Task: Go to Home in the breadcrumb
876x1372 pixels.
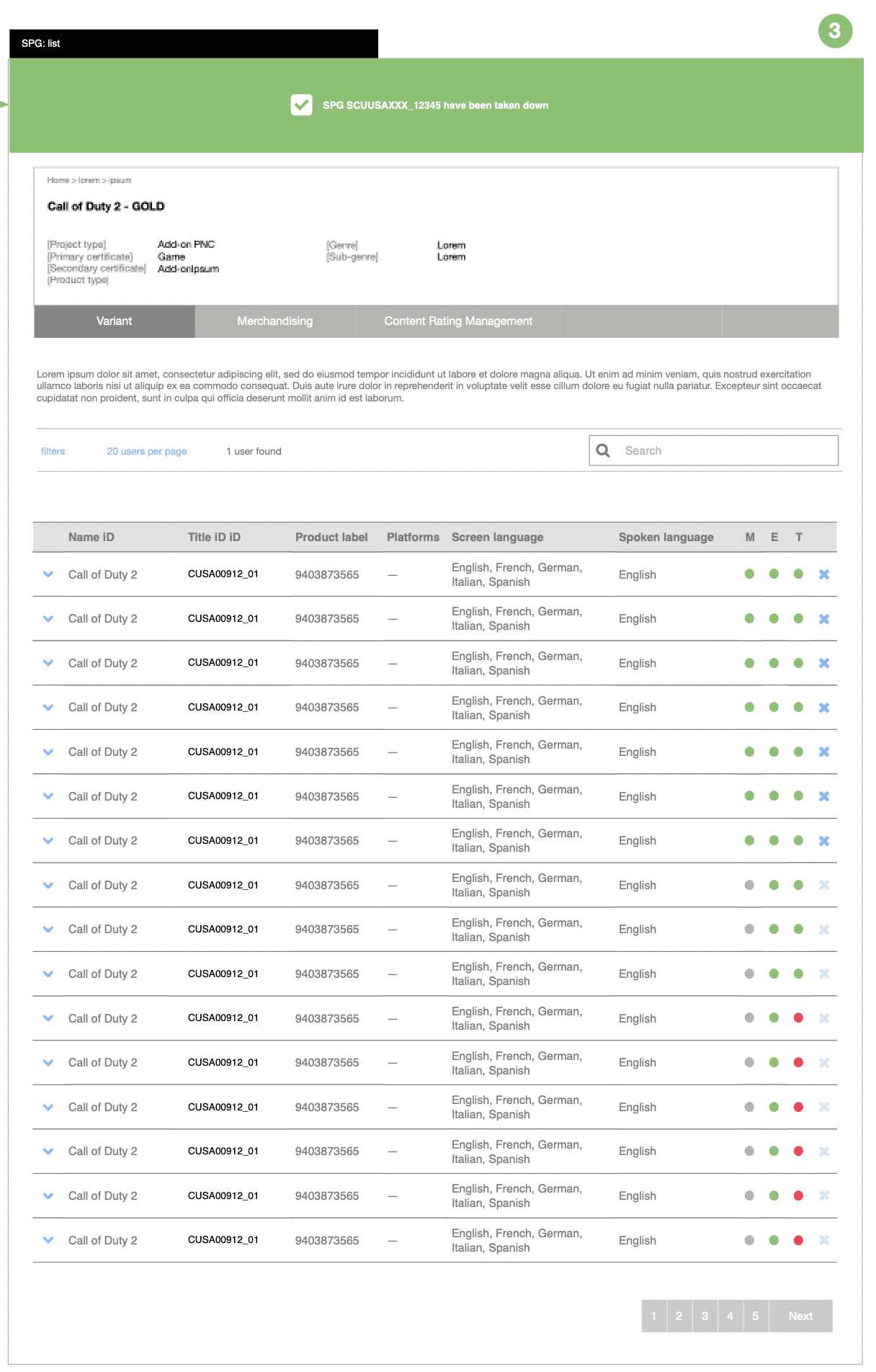Action: 58,180
